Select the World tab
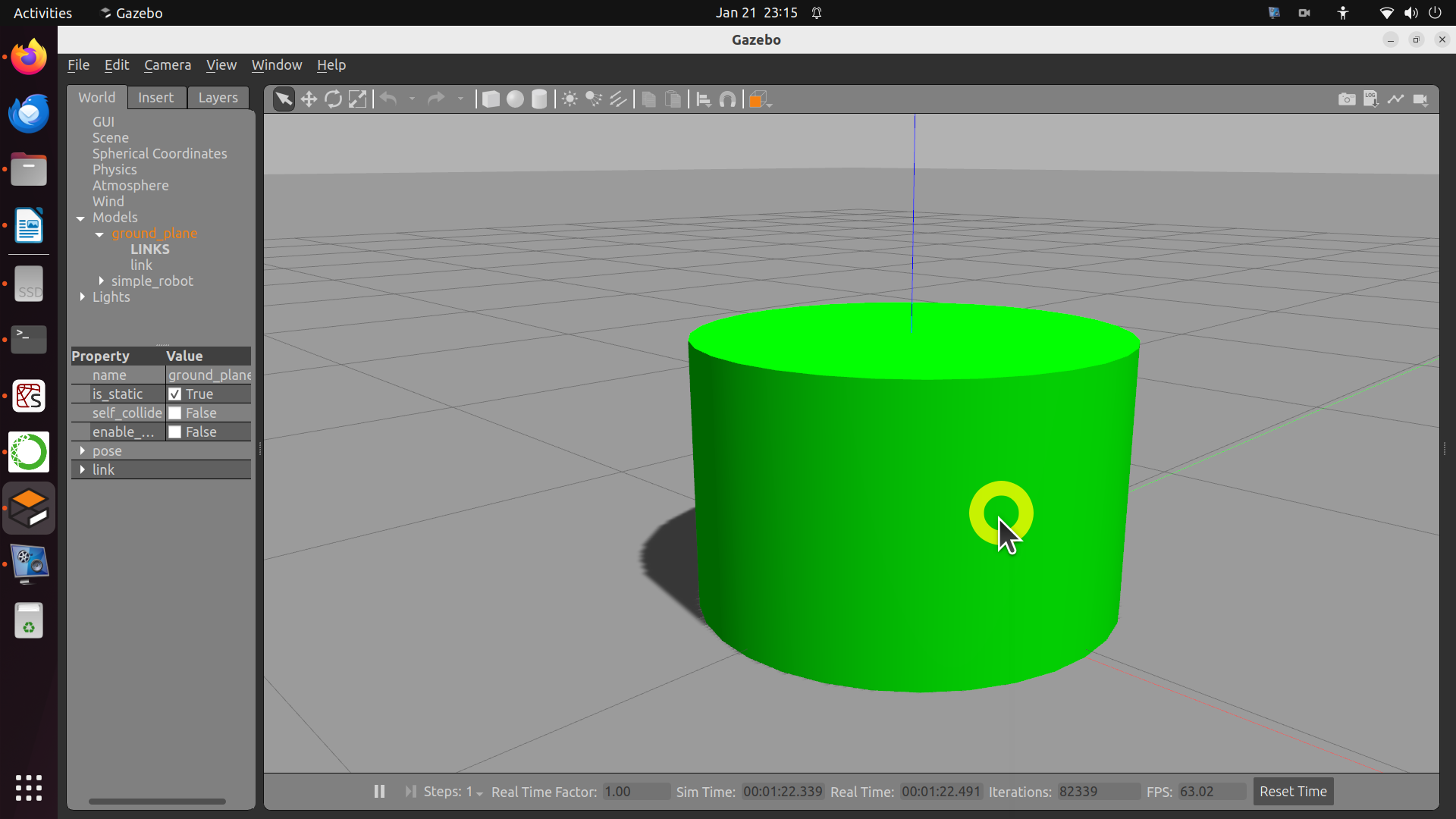Viewport: 1456px width, 819px height. [x=97, y=97]
